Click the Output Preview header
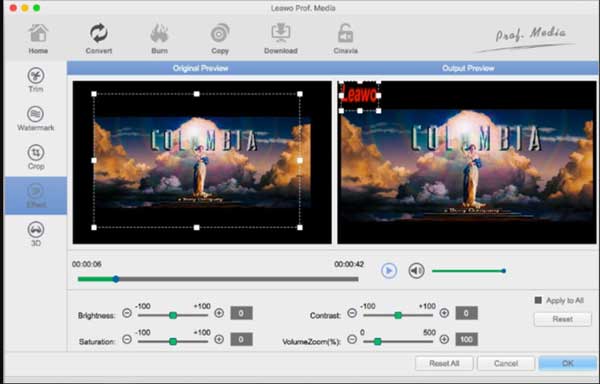 tap(468, 68)
